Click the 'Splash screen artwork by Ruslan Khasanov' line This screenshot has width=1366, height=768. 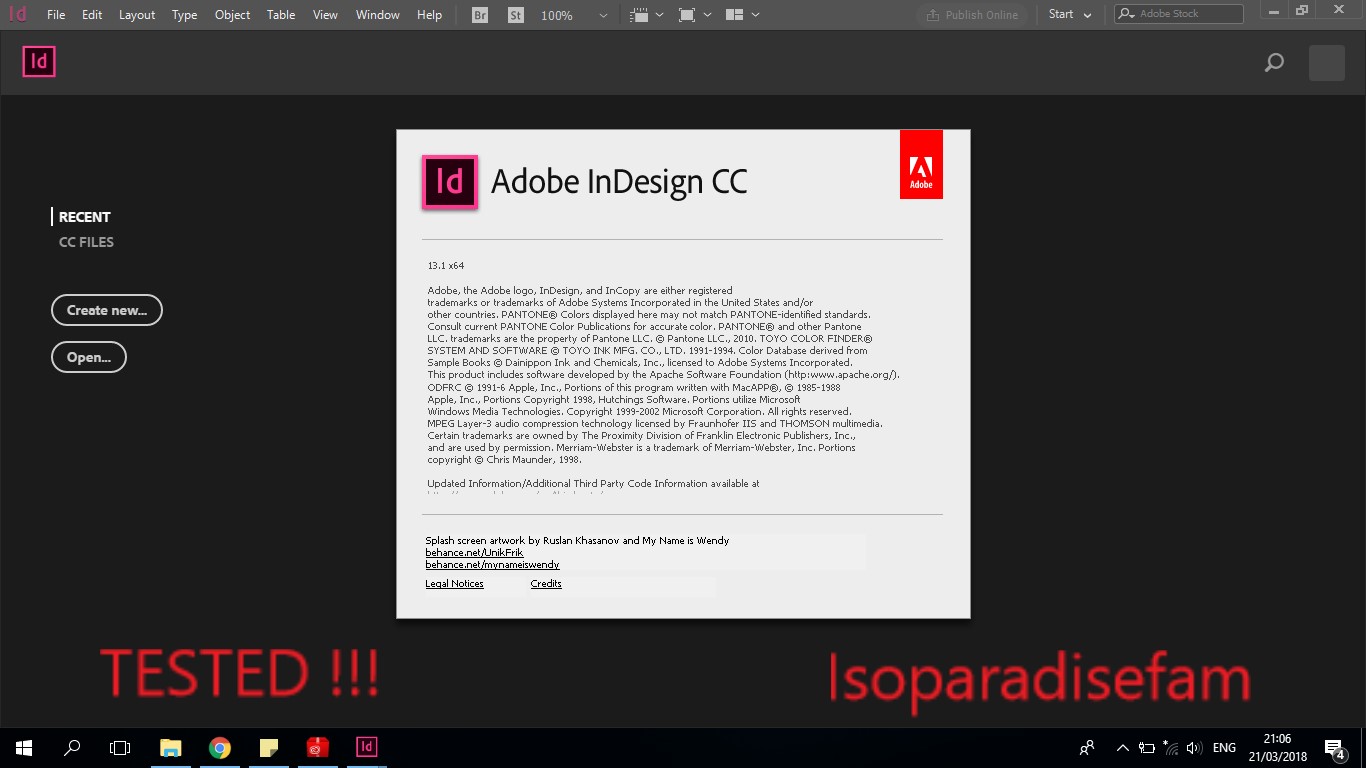[577, 541]
